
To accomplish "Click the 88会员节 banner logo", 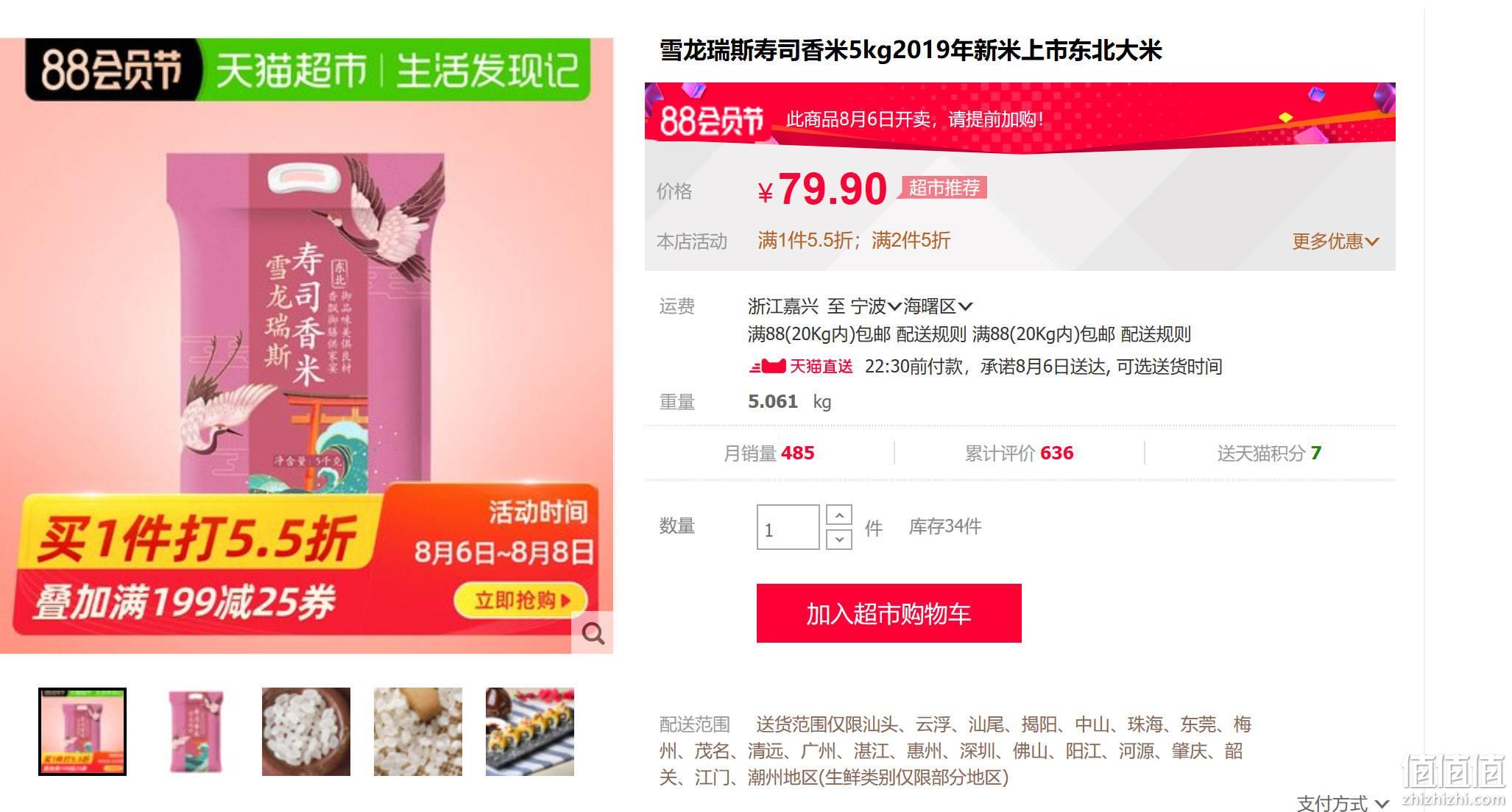I will pos(711,120).
